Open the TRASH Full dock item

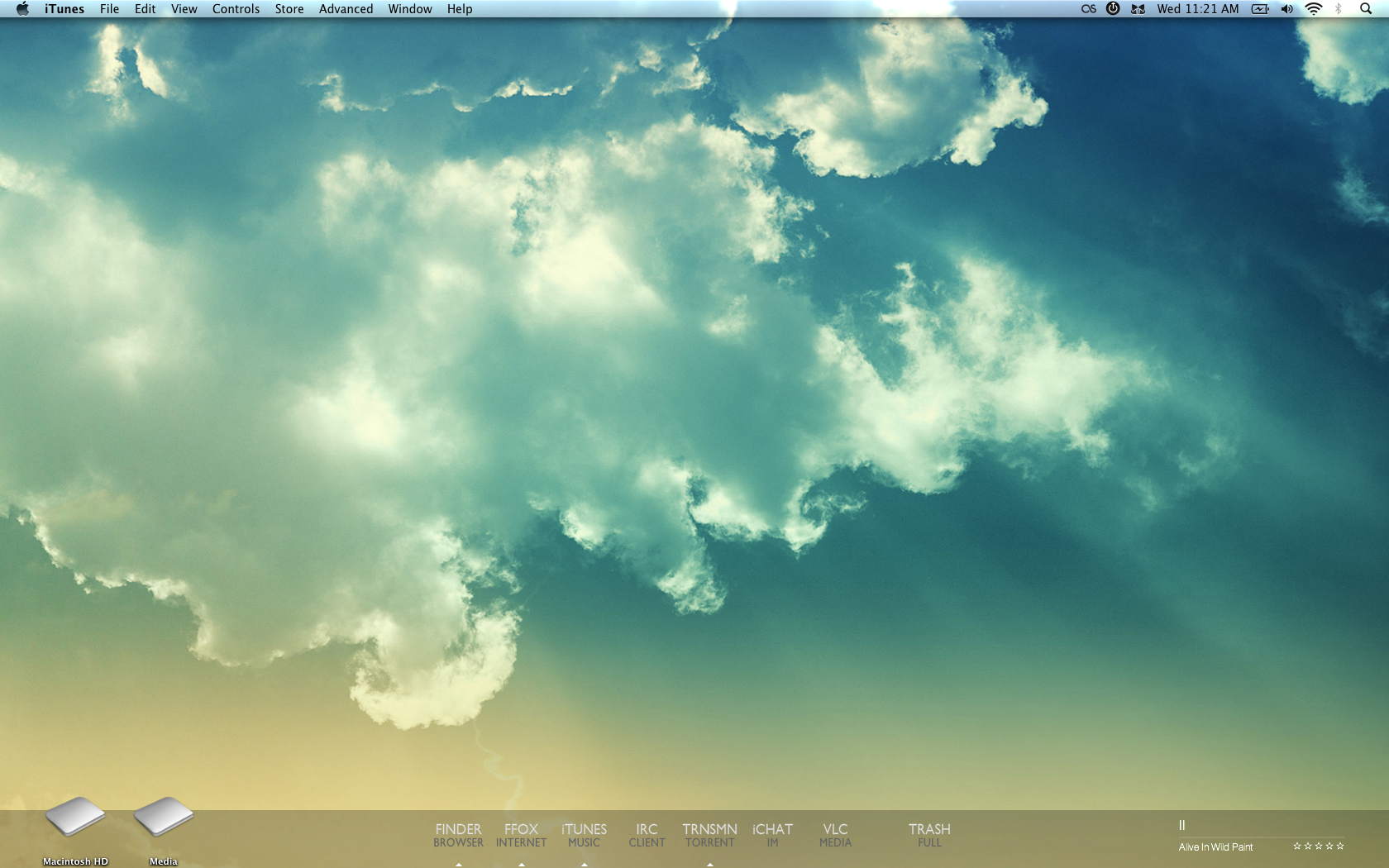[x=929, y=835]
